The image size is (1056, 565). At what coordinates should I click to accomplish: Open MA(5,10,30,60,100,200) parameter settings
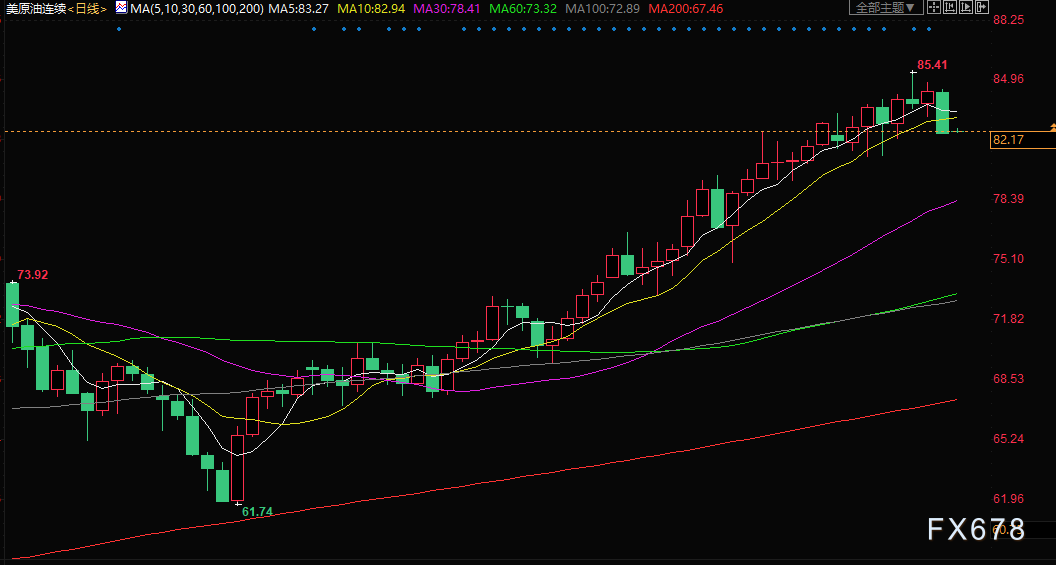click(x=196, y=9)
